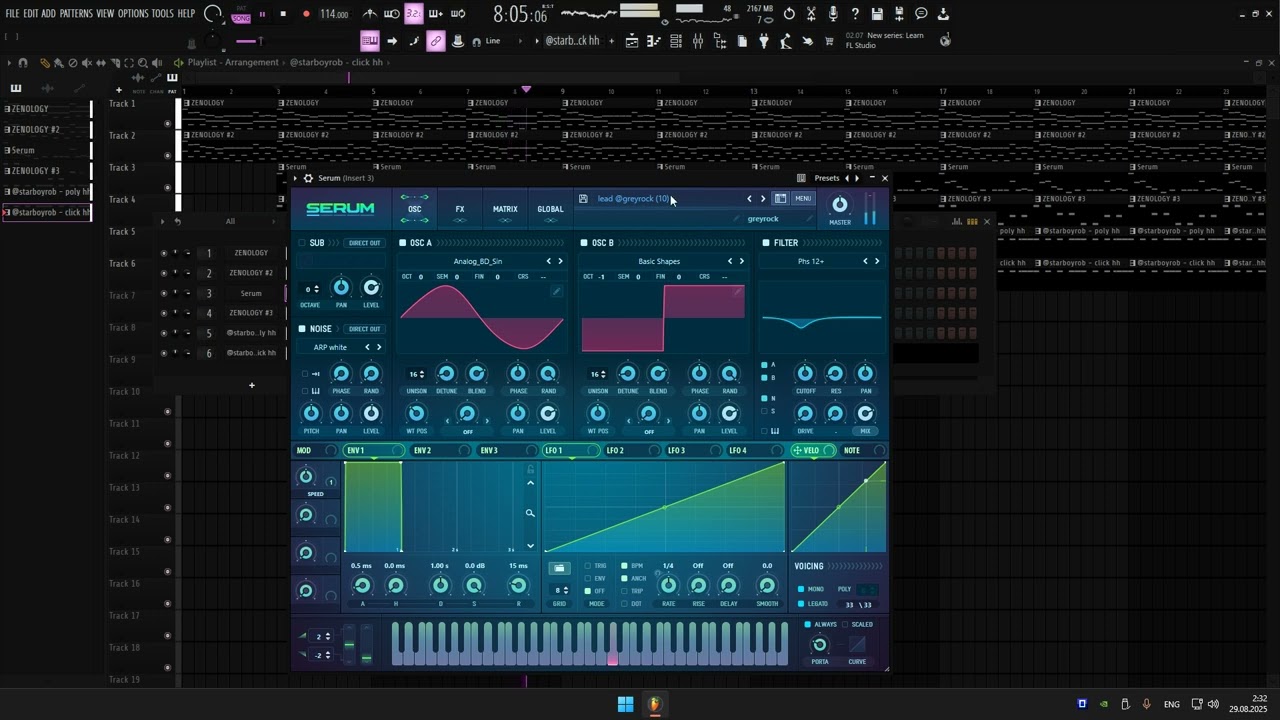This screenshot has height=720, width=1280.
Task: Click the scissors cut icon in top toolbar
Action: point(811,14)
